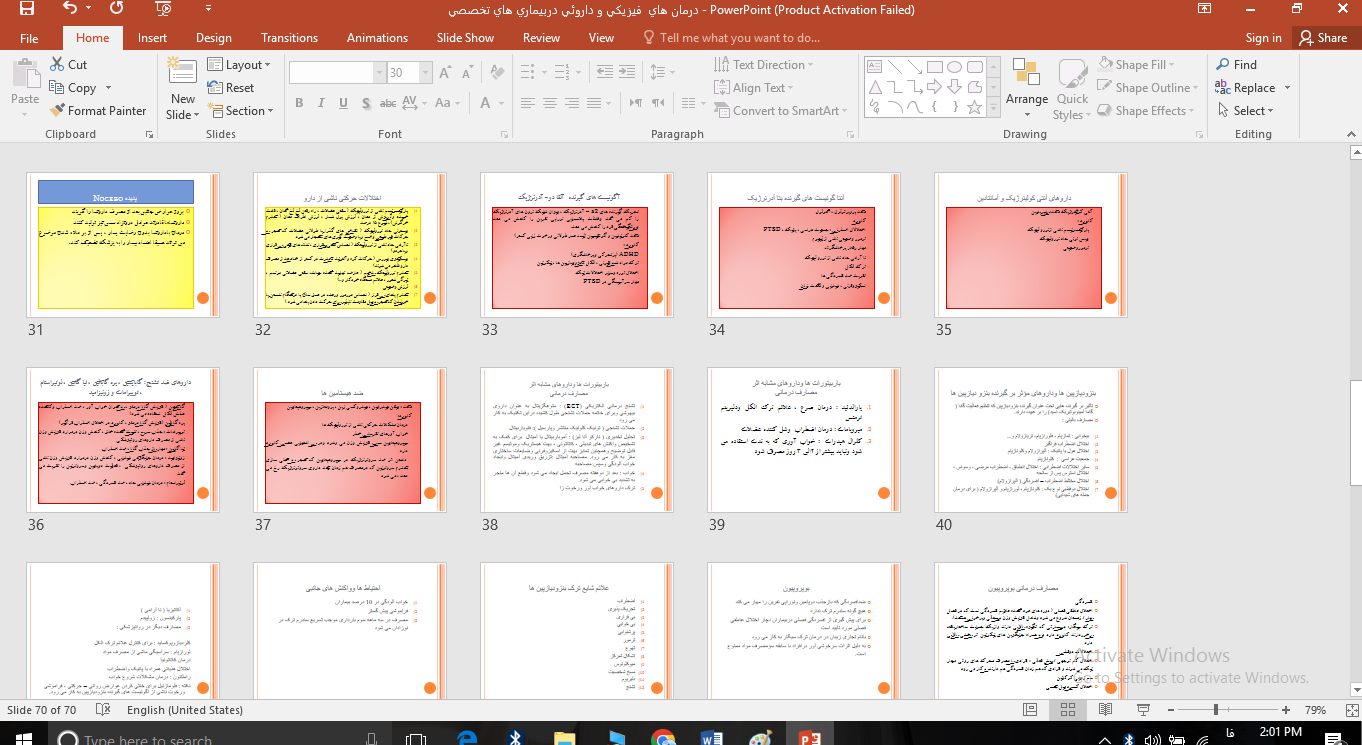Undo the last action
Viewport: 1362px width, 745px height.
69,9
